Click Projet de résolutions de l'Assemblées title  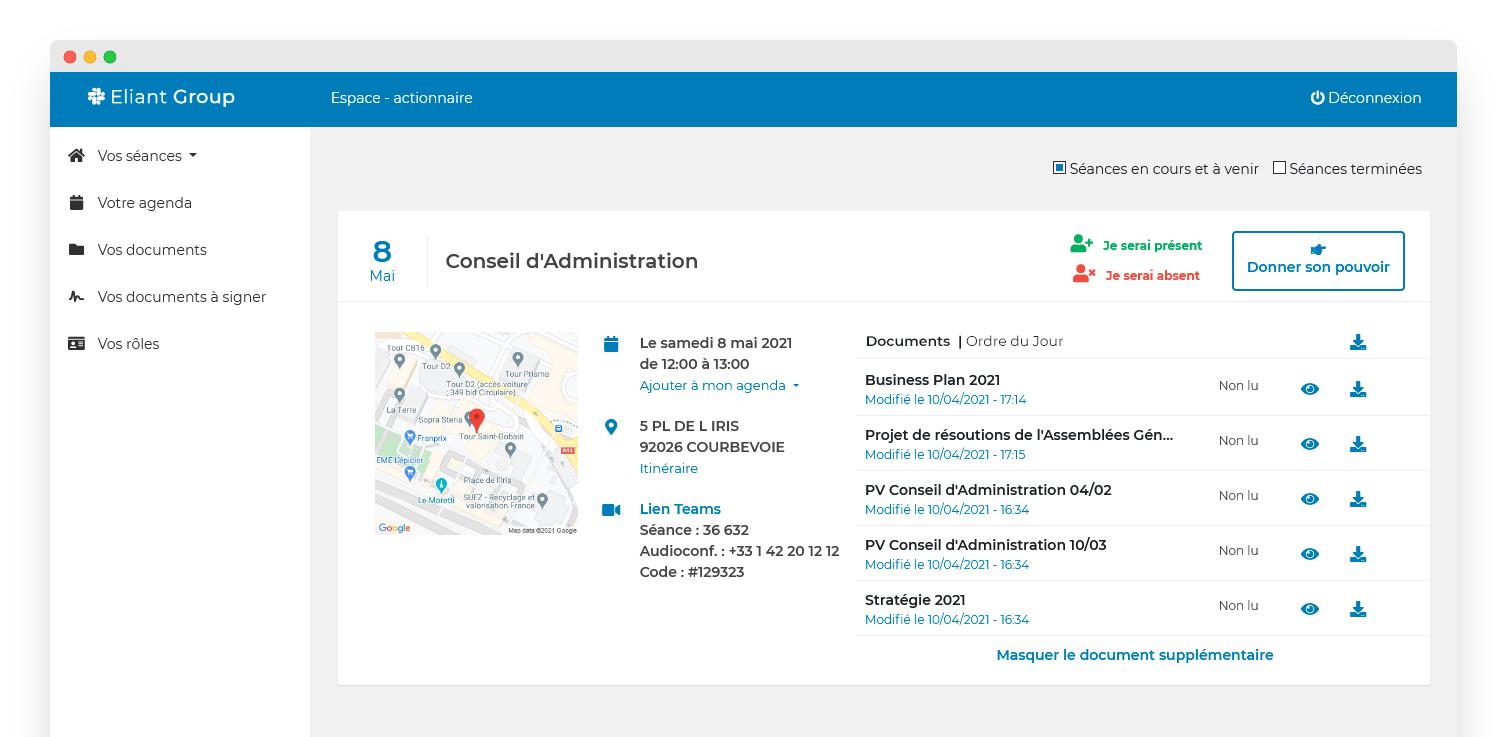pyautogui.click(x=1019, y=435)
